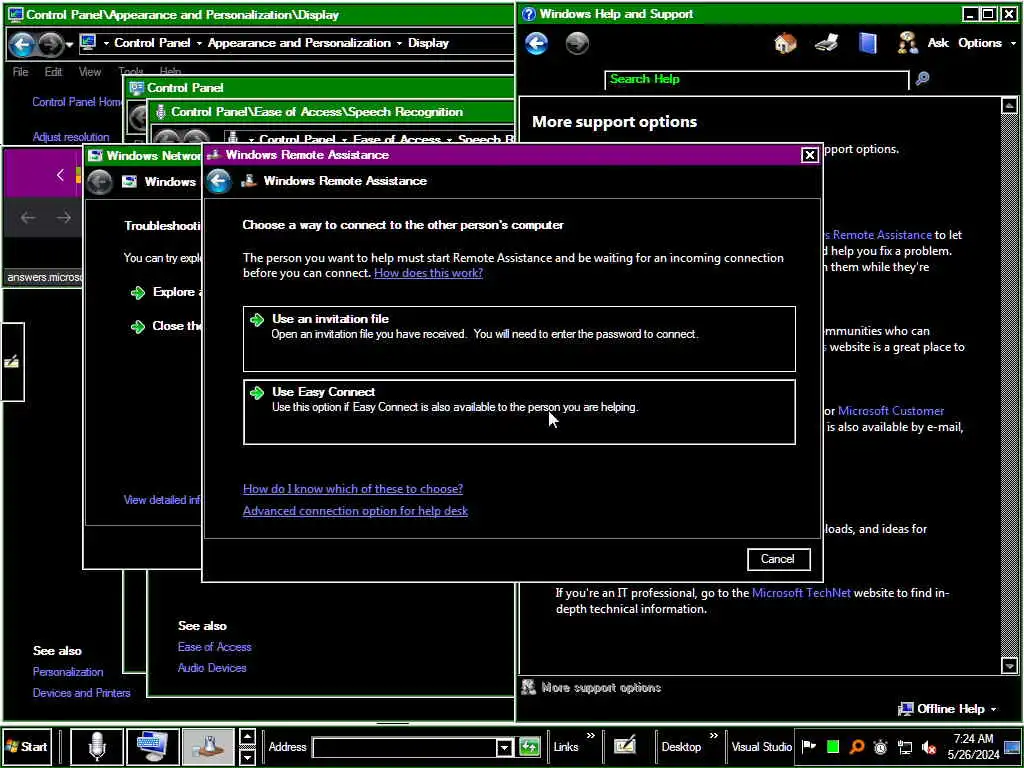Screen dimensions: 1024x768
Task: Click green Go/refresh button beside Address bar
Action: pos(530,747)
